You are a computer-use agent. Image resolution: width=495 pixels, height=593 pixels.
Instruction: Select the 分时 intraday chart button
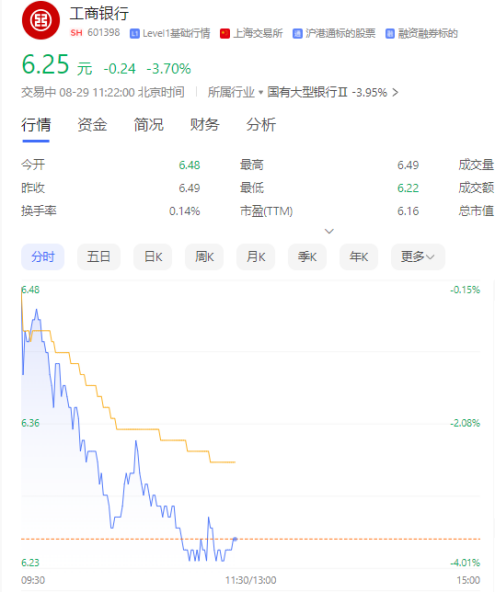click(43, 257)
